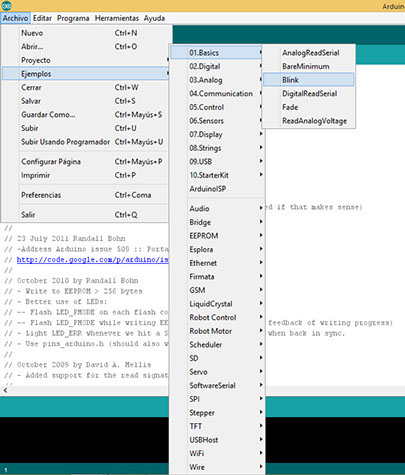The height and width of the screenshot is (475, 405).
Task: Expand the 07.Display submenu
Action: click(x=217, y=135)
